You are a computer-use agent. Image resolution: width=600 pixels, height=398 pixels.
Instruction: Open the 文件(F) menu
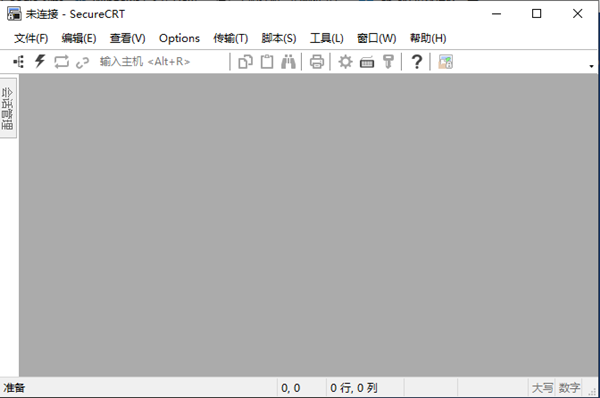coord(31,38)
